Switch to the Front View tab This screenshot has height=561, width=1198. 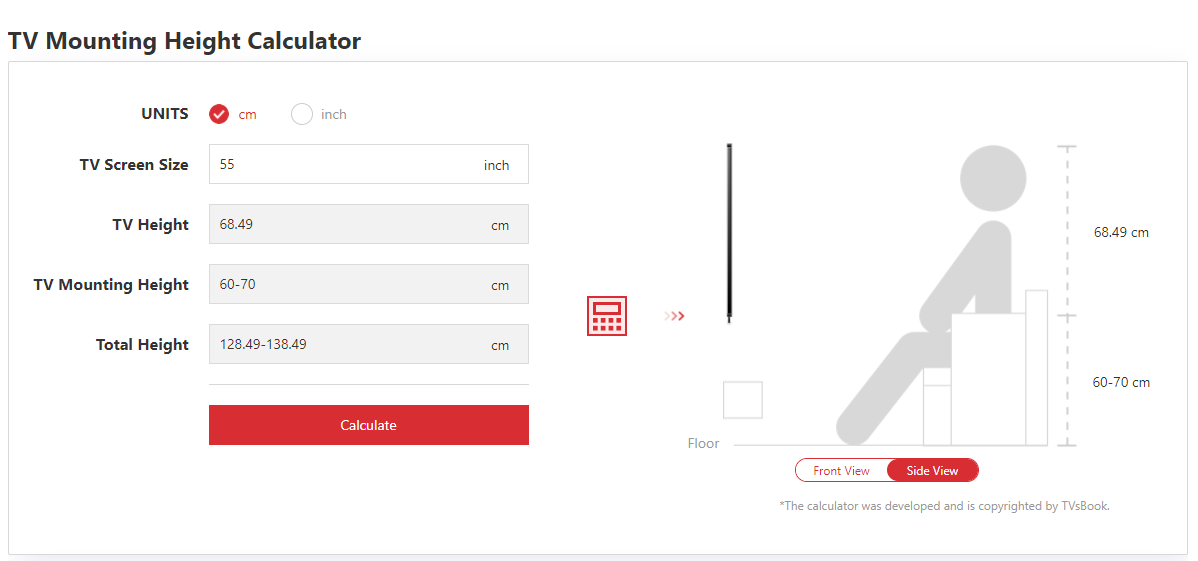coord(841,470)
